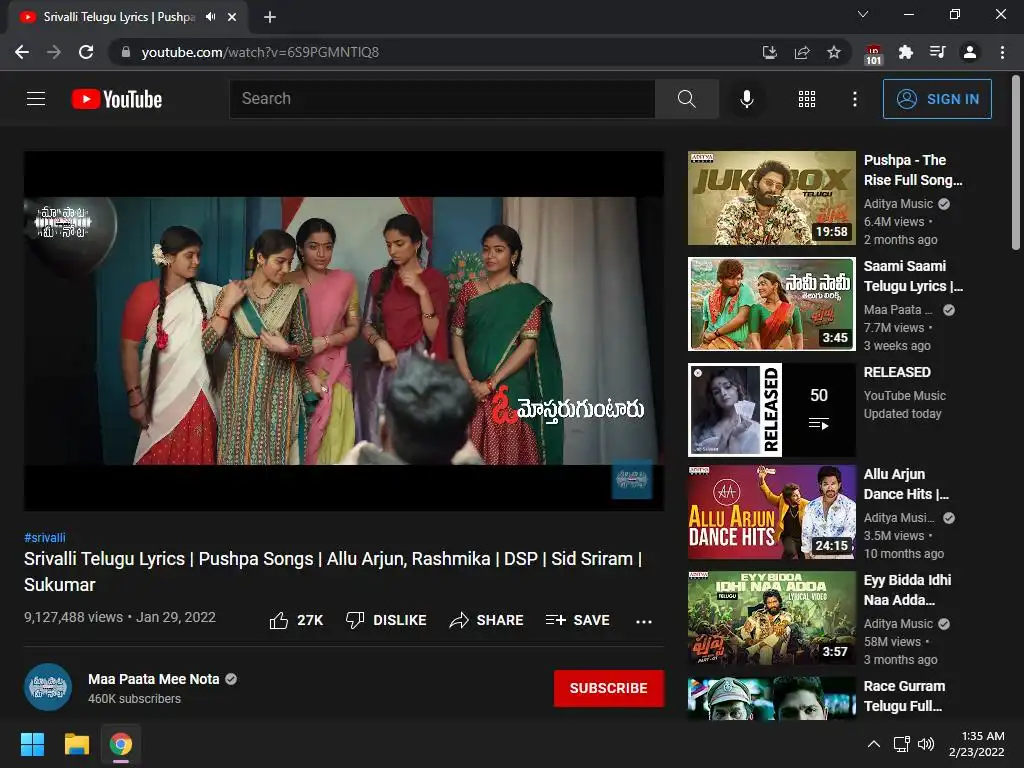Open the YouTube hamburger guide menu
Screen dimensions: 1024x768
click(x=36, y=99)
